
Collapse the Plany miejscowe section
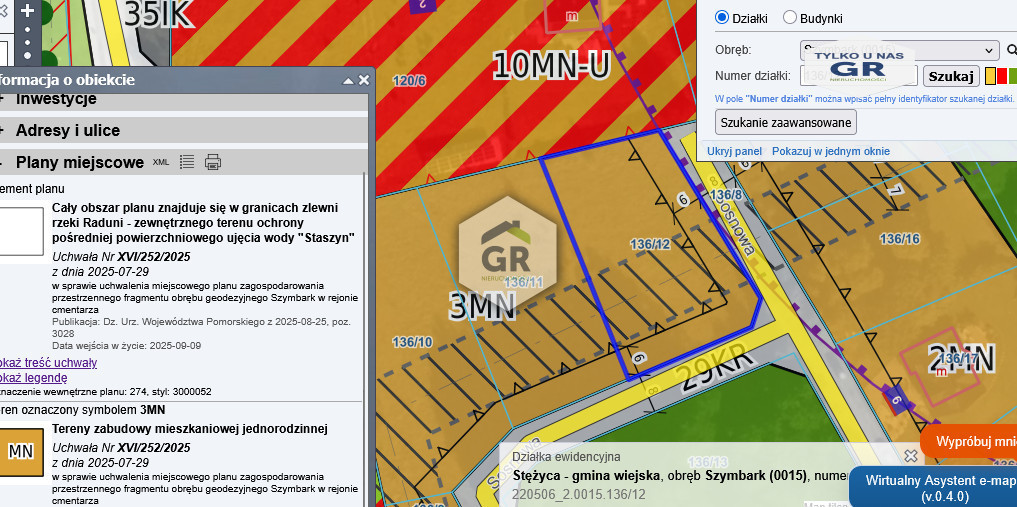click(x=2, y=162)
